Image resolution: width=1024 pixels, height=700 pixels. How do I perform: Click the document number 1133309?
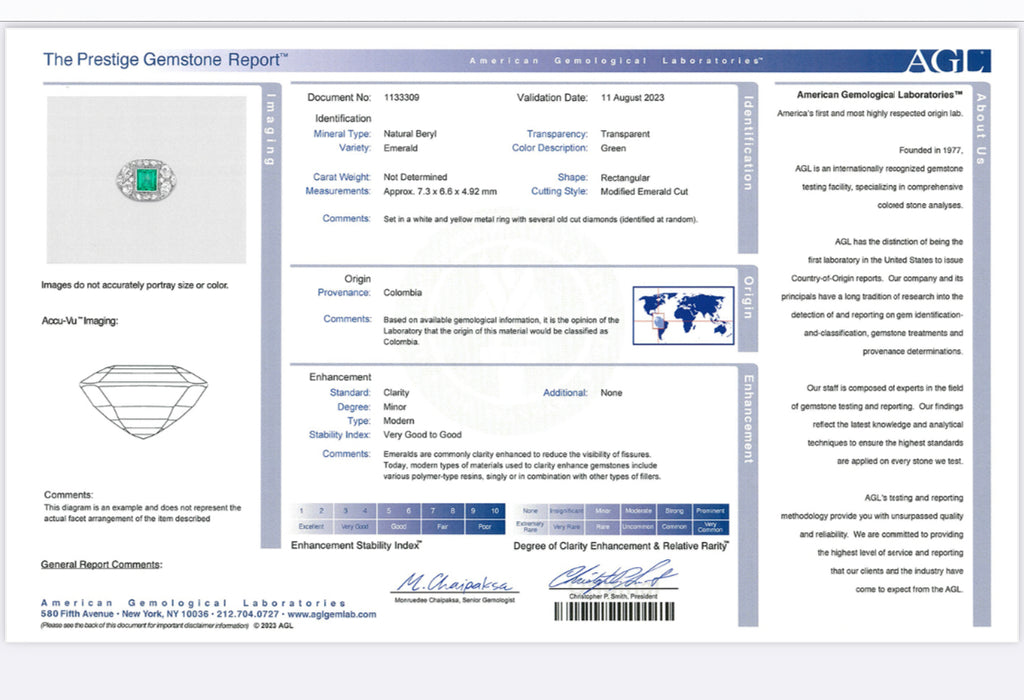click(402, 98)
